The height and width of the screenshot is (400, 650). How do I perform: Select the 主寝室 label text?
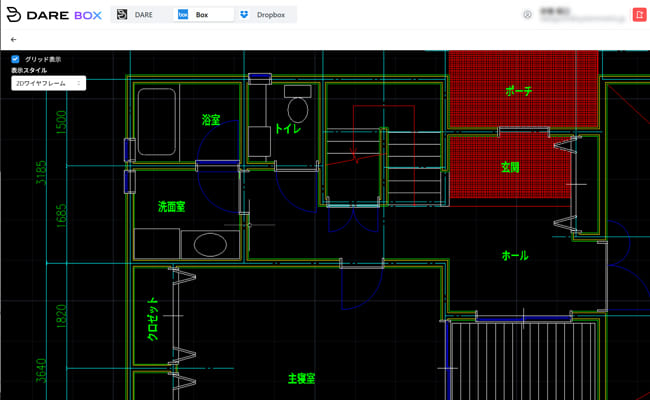[301, 379]
